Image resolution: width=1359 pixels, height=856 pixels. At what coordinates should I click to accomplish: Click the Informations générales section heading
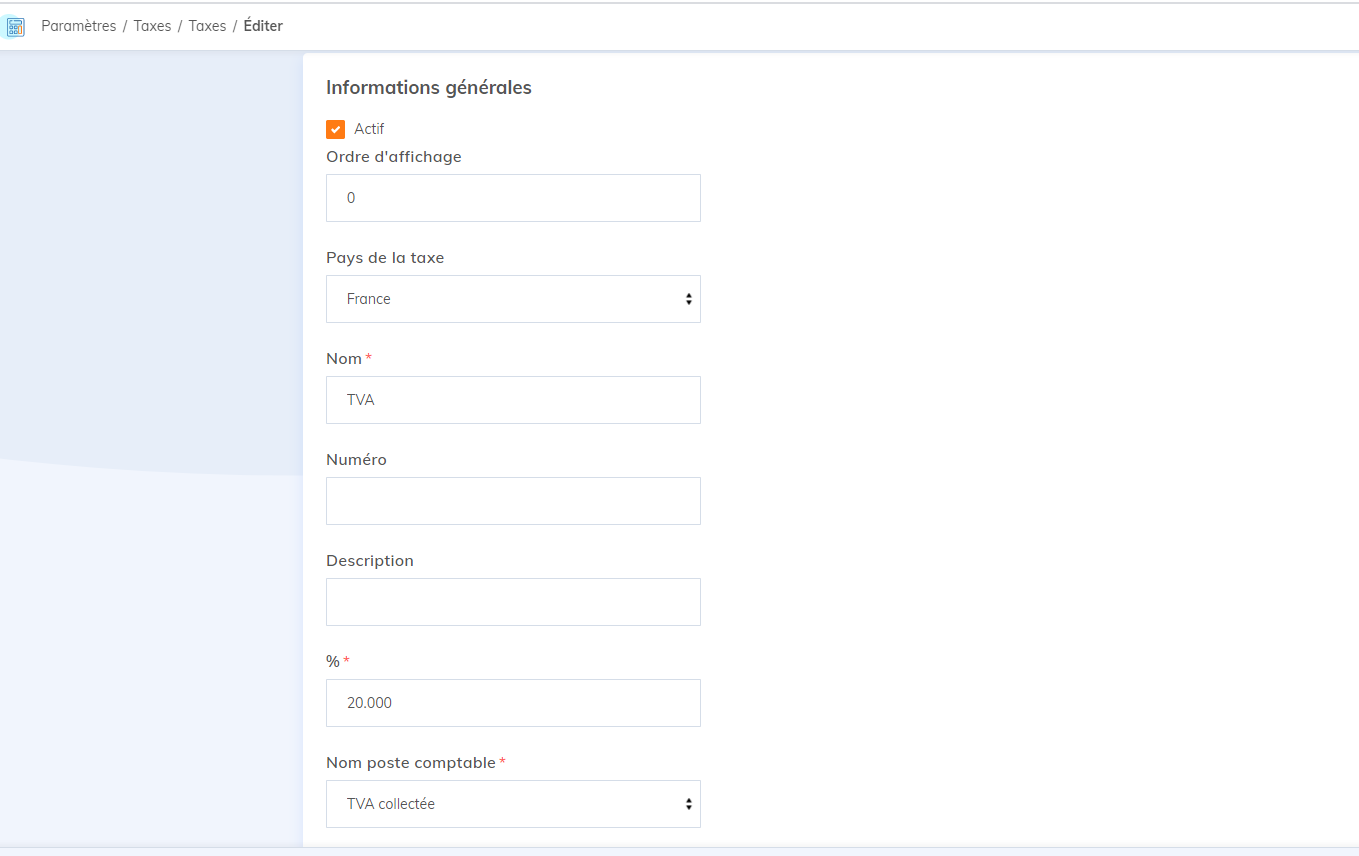coord(429,88)
